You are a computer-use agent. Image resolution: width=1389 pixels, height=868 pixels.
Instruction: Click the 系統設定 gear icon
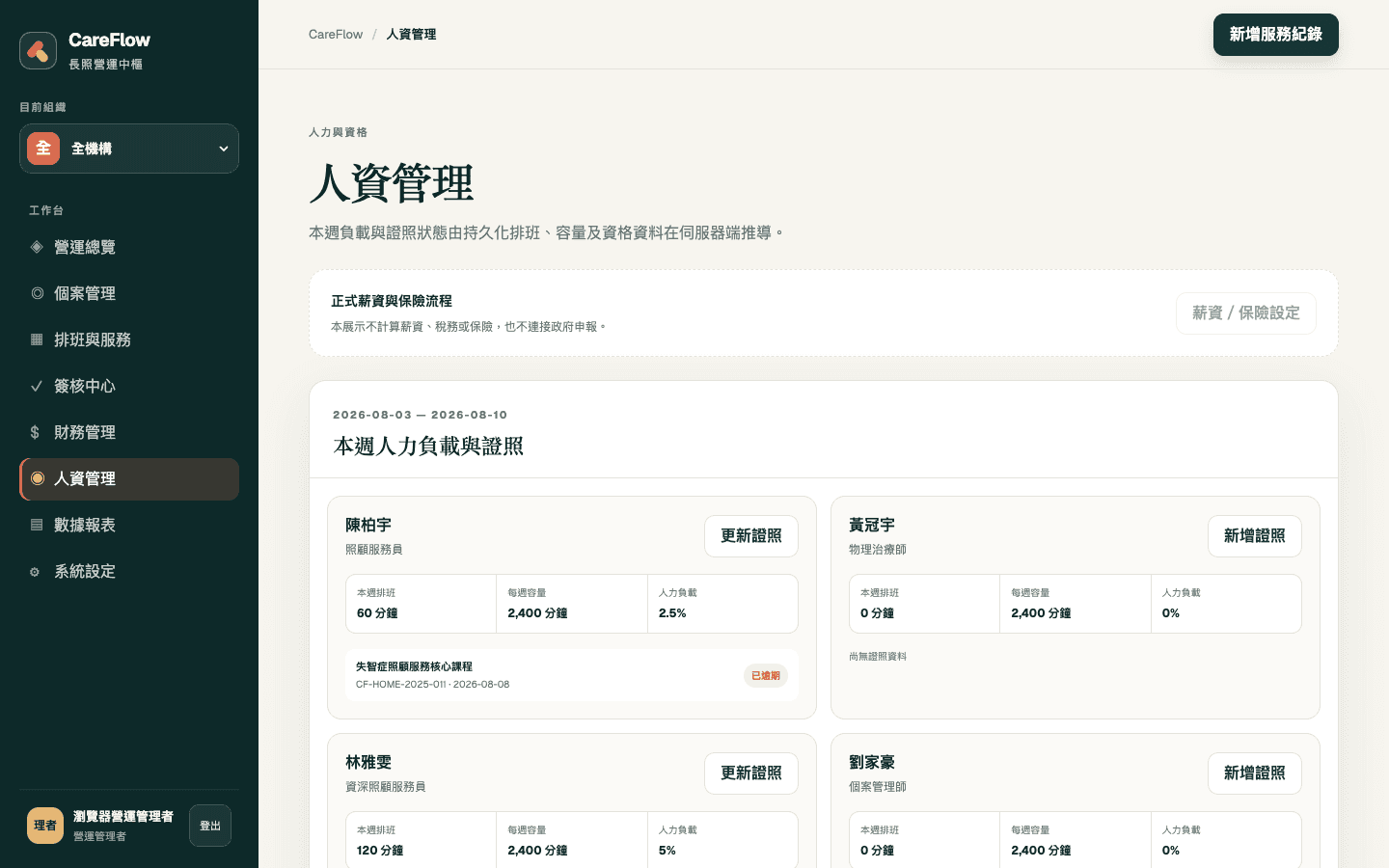point(35,572)
